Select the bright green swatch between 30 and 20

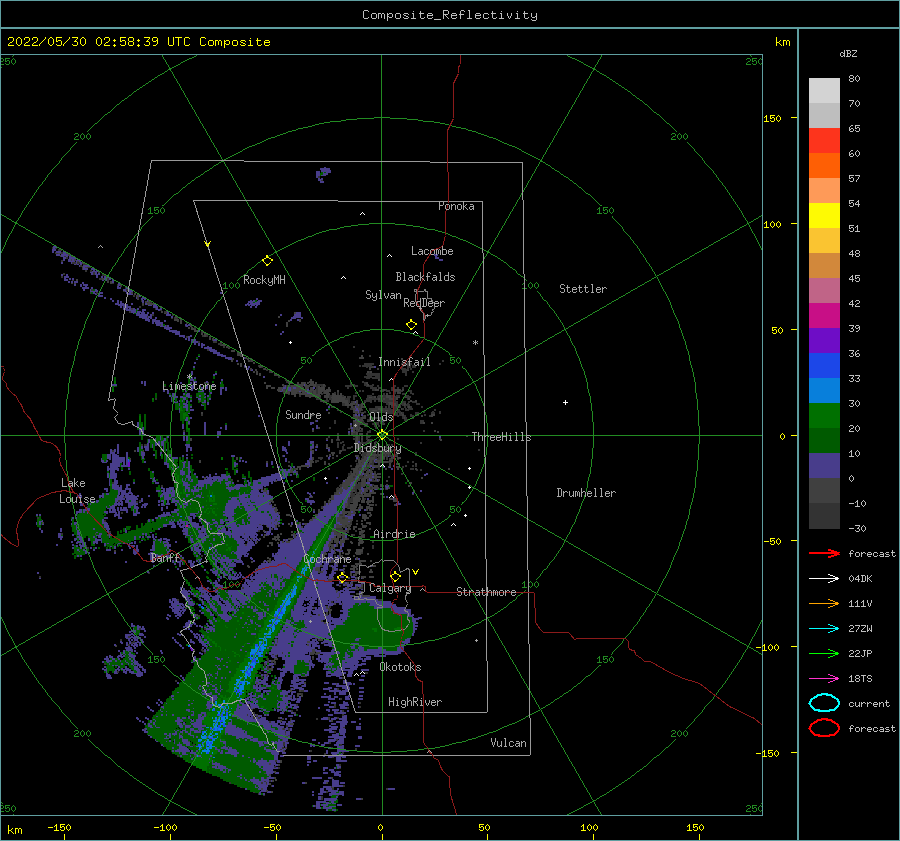824,416
